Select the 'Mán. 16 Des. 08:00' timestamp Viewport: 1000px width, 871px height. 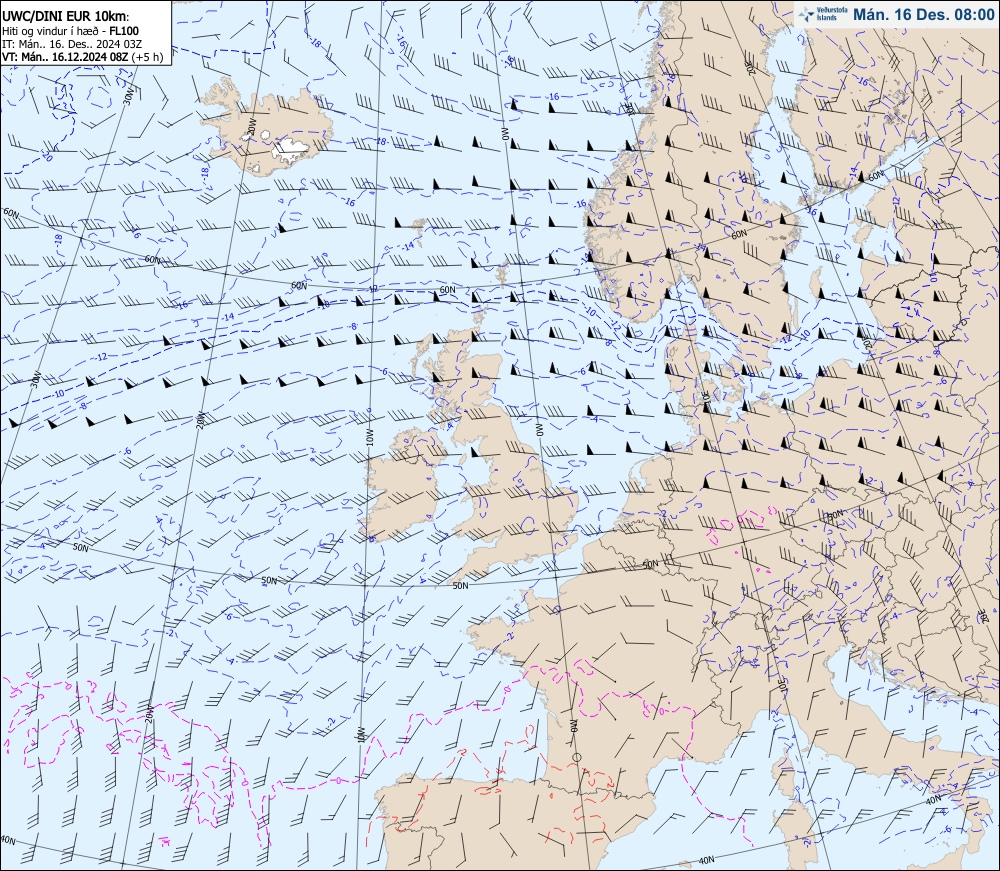click(923, 14)
